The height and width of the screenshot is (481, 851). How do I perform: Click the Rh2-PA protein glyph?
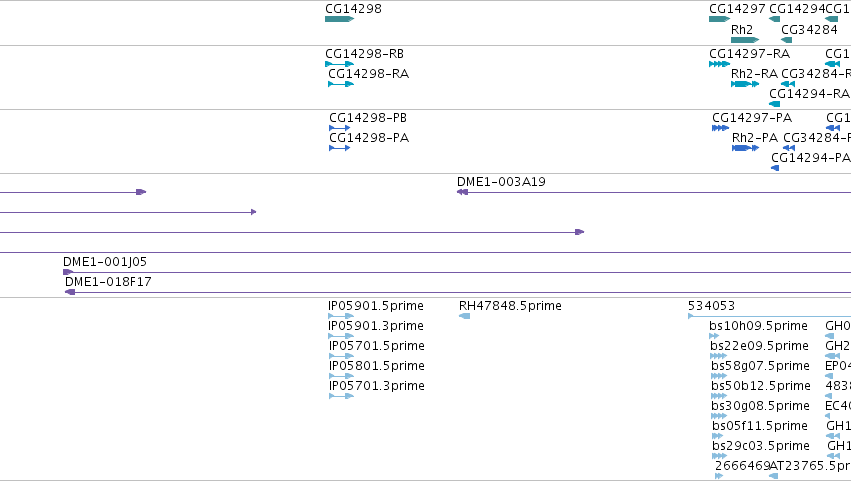(745, 148)
